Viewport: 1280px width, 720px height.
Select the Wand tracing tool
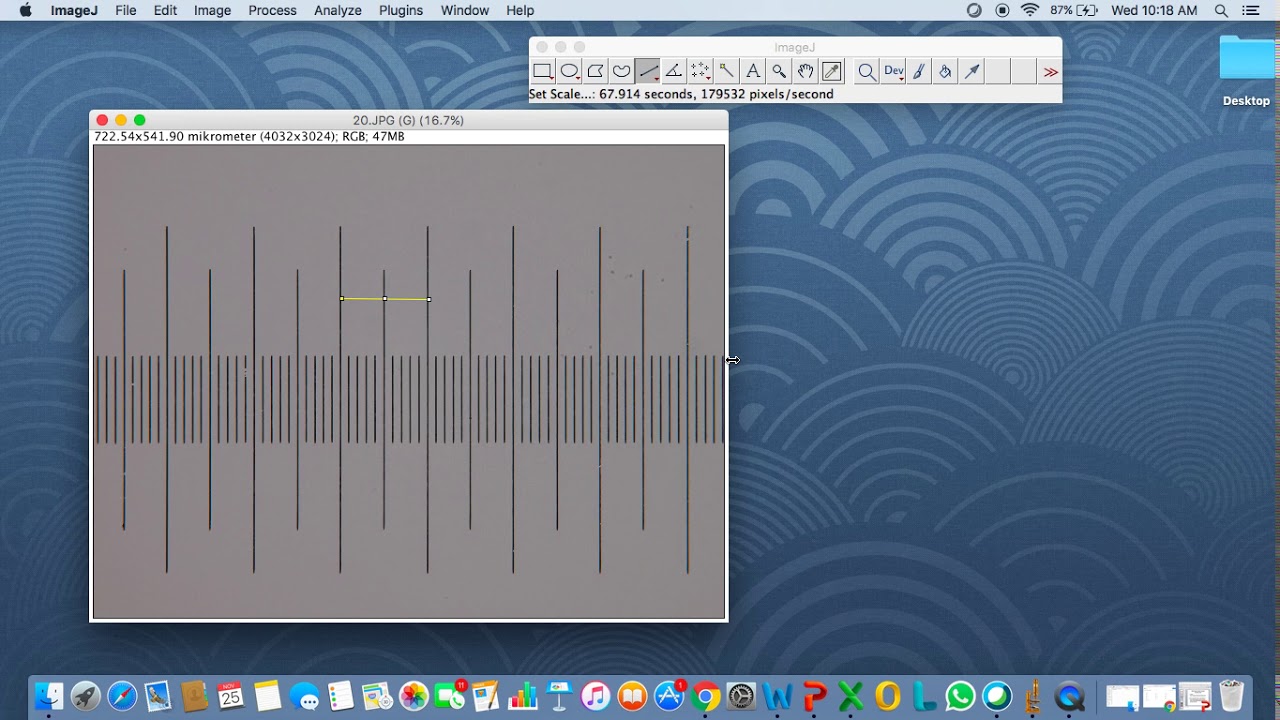(x=726, y=71)
